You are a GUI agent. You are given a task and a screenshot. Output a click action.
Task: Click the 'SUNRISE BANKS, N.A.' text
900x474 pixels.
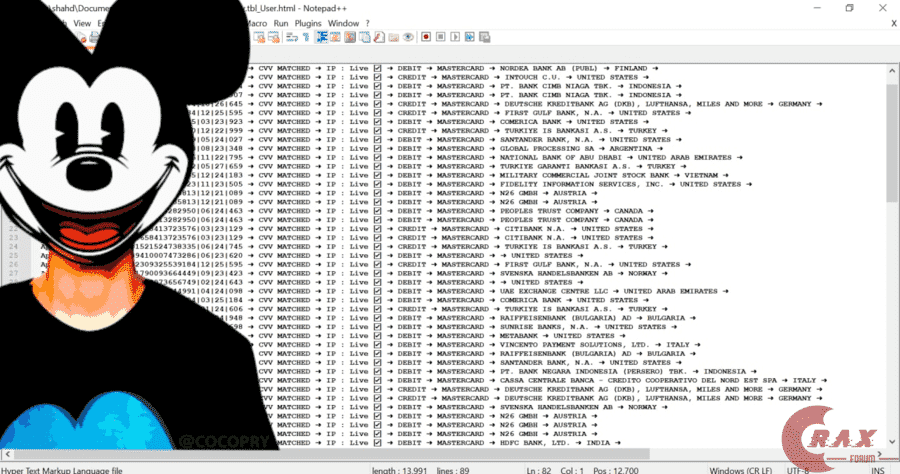click(546, 327)
